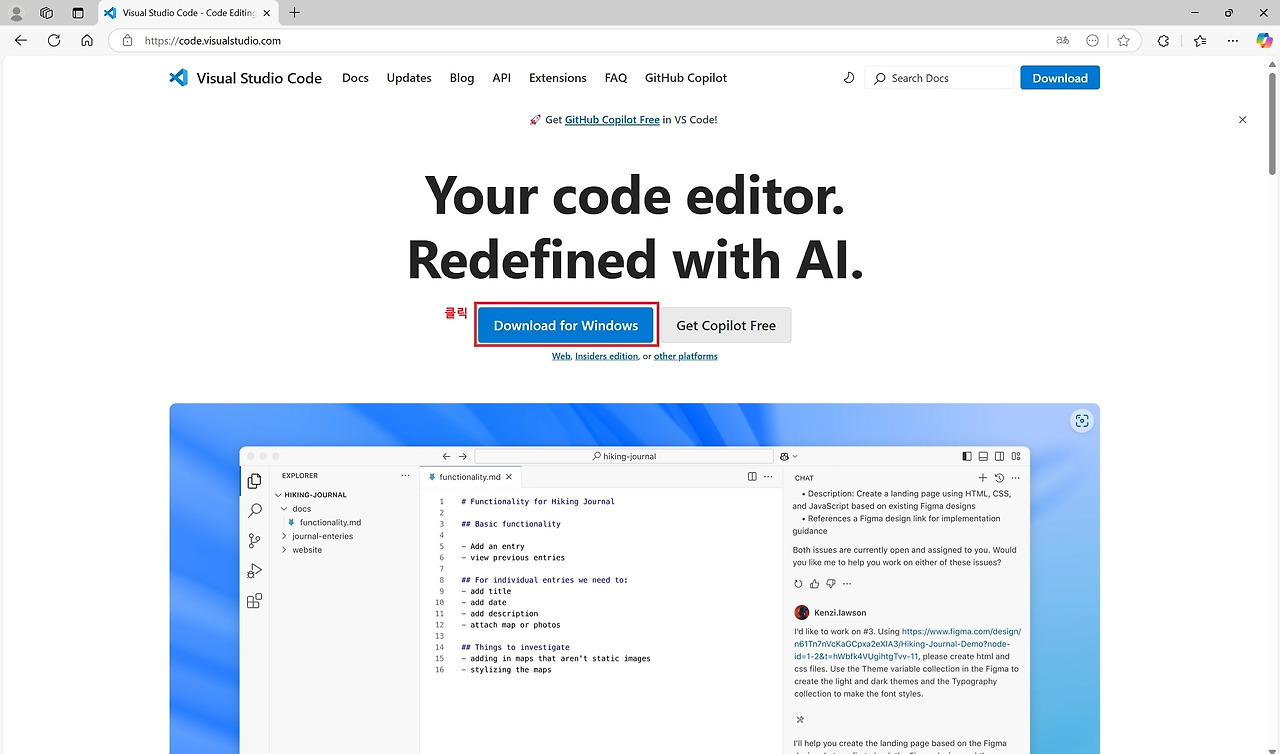The width and height of the screenshot is (1280, 754).
Task: Open the GitHub Copilot navigation item
Action: (686, 78)
